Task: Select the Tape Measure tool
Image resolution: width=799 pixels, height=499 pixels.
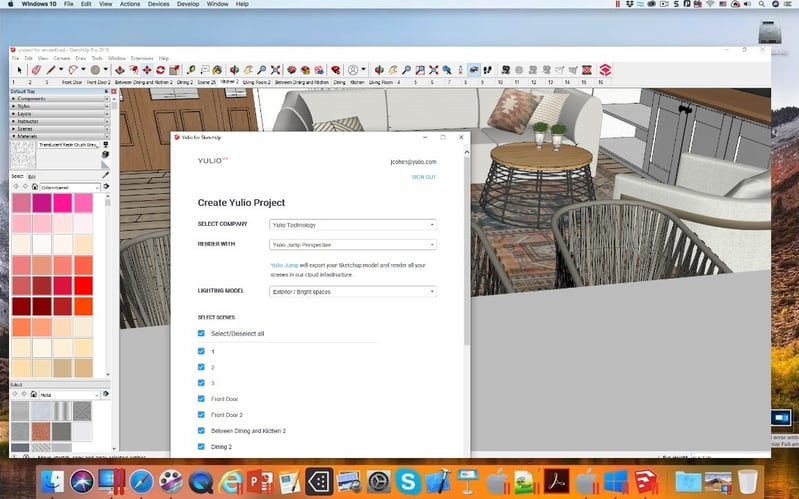Action: tap(191, 70)
